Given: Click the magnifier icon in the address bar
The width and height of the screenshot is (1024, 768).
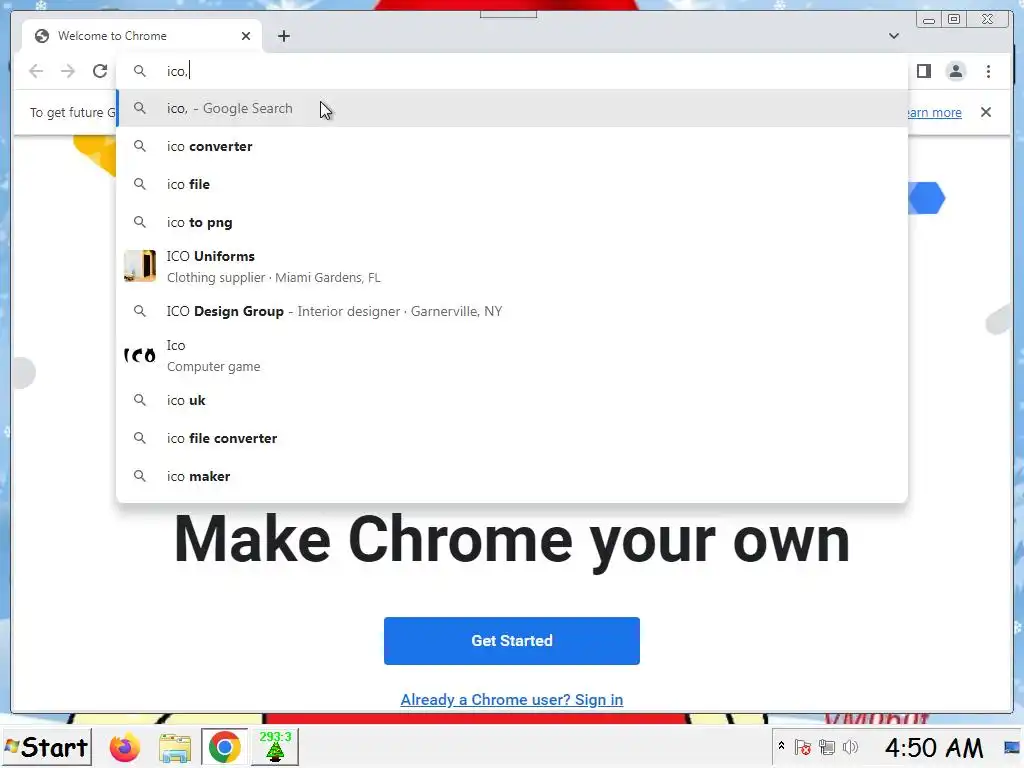Looking at the screenshot, I should tap(140, 71).
